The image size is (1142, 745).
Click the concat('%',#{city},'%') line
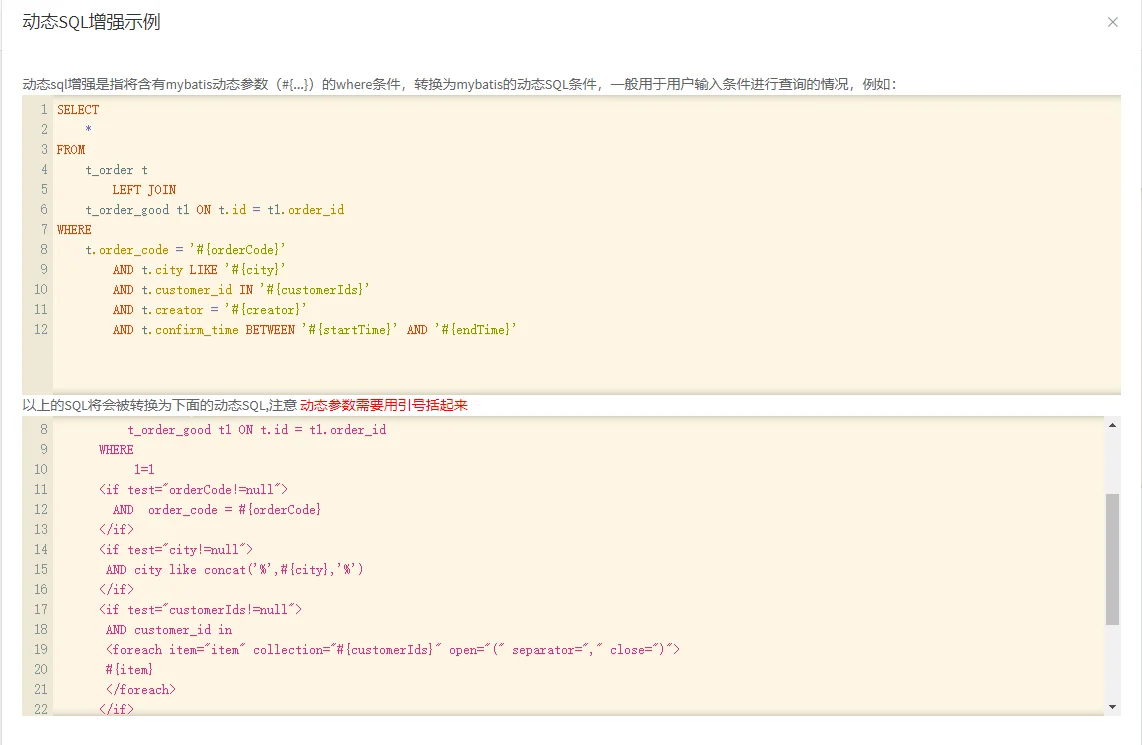coord(235,570)
